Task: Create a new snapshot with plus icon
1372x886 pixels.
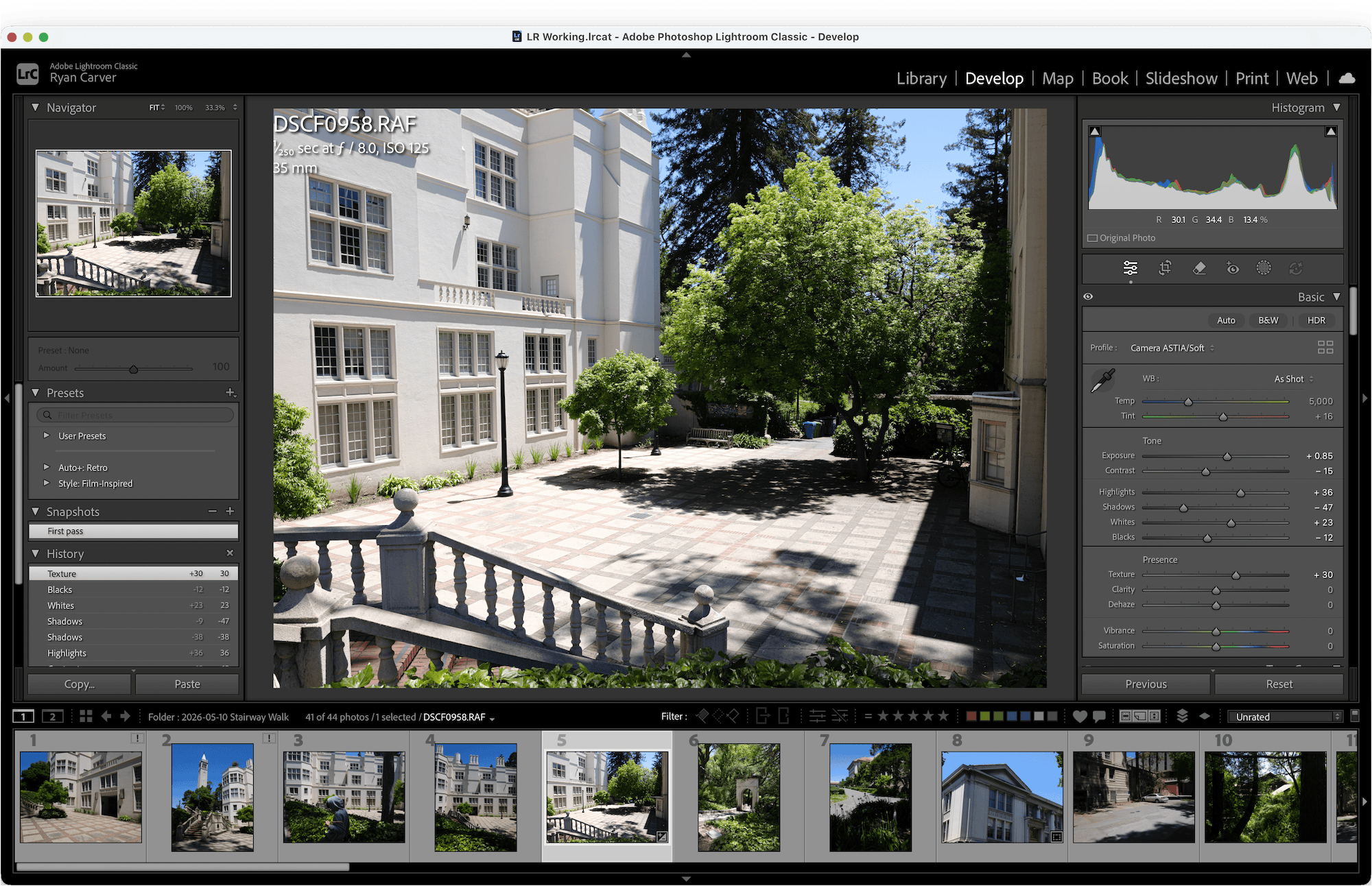Action: coord(230,511)
